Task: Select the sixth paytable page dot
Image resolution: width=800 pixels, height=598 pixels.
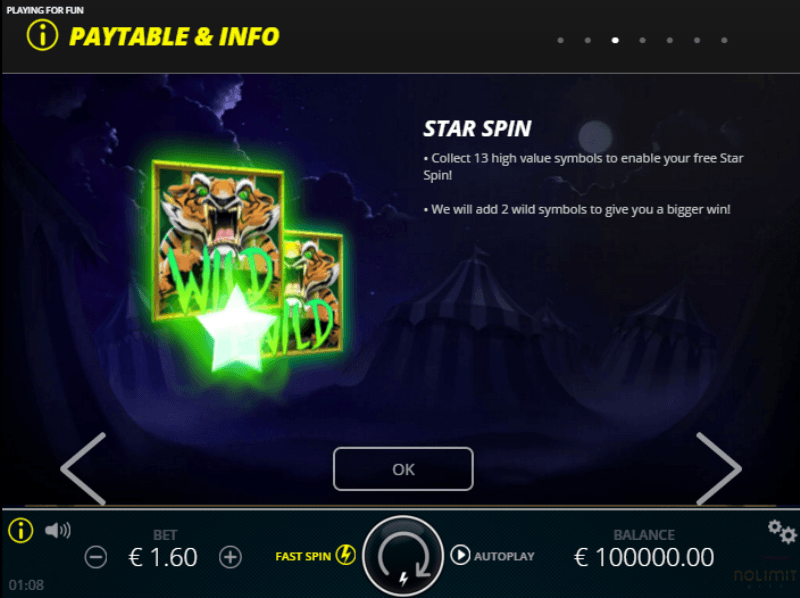Action: pyautogui.click(x=697, y=40)
